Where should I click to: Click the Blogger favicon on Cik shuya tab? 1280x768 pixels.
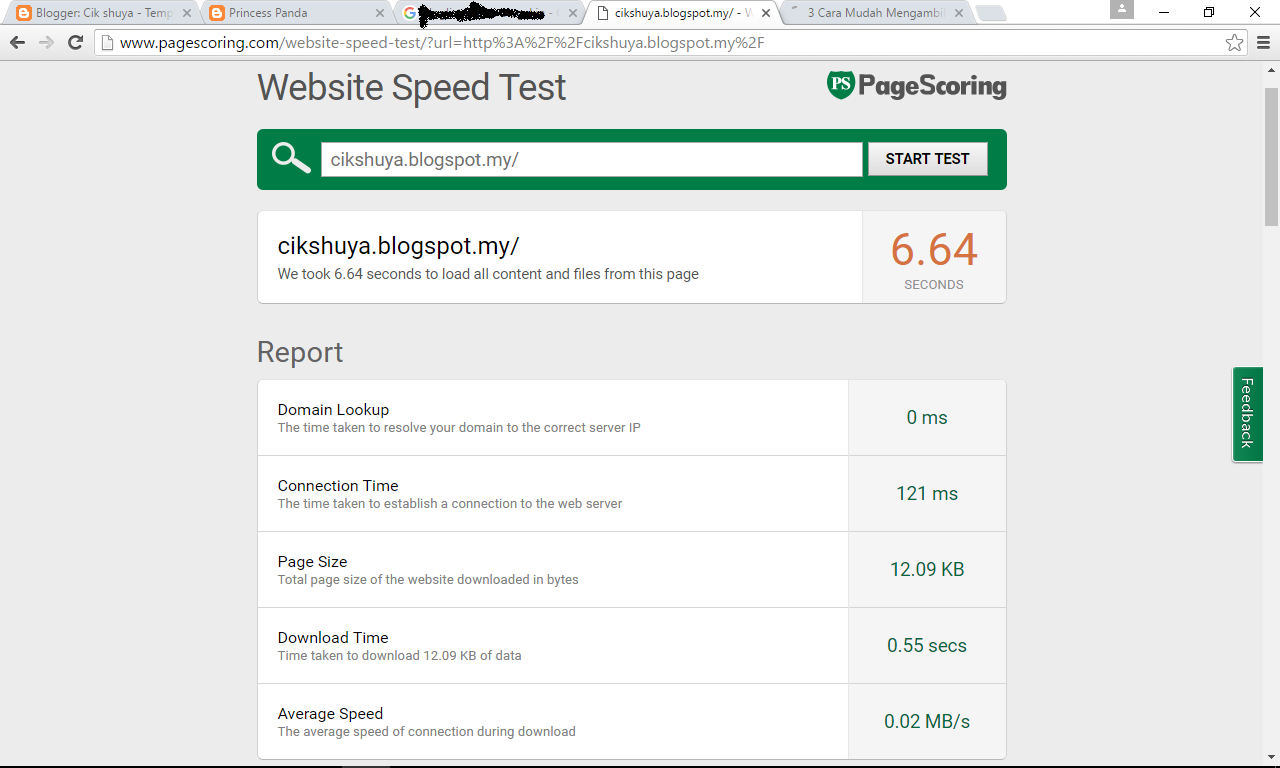(24, 13)
